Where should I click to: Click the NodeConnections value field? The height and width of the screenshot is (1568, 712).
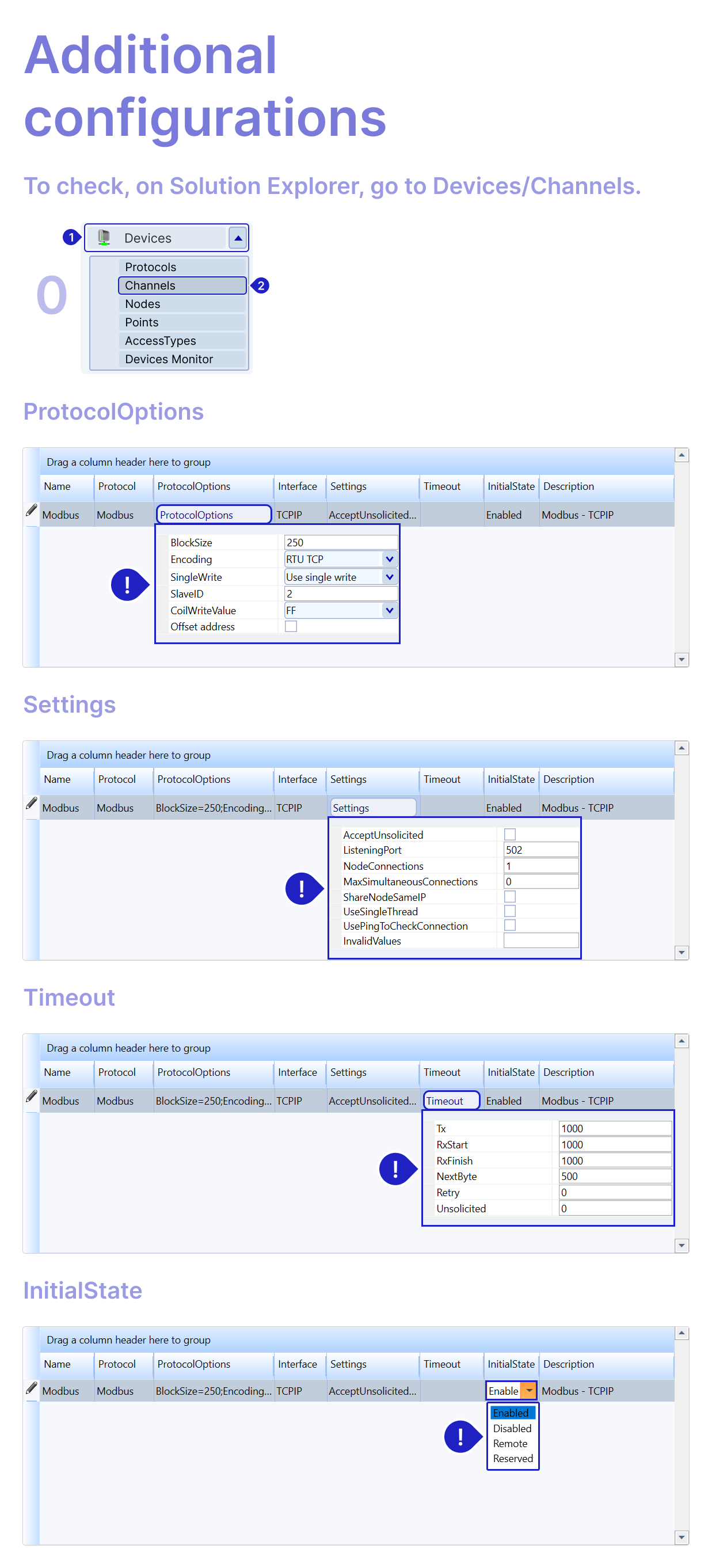[541, 866]
